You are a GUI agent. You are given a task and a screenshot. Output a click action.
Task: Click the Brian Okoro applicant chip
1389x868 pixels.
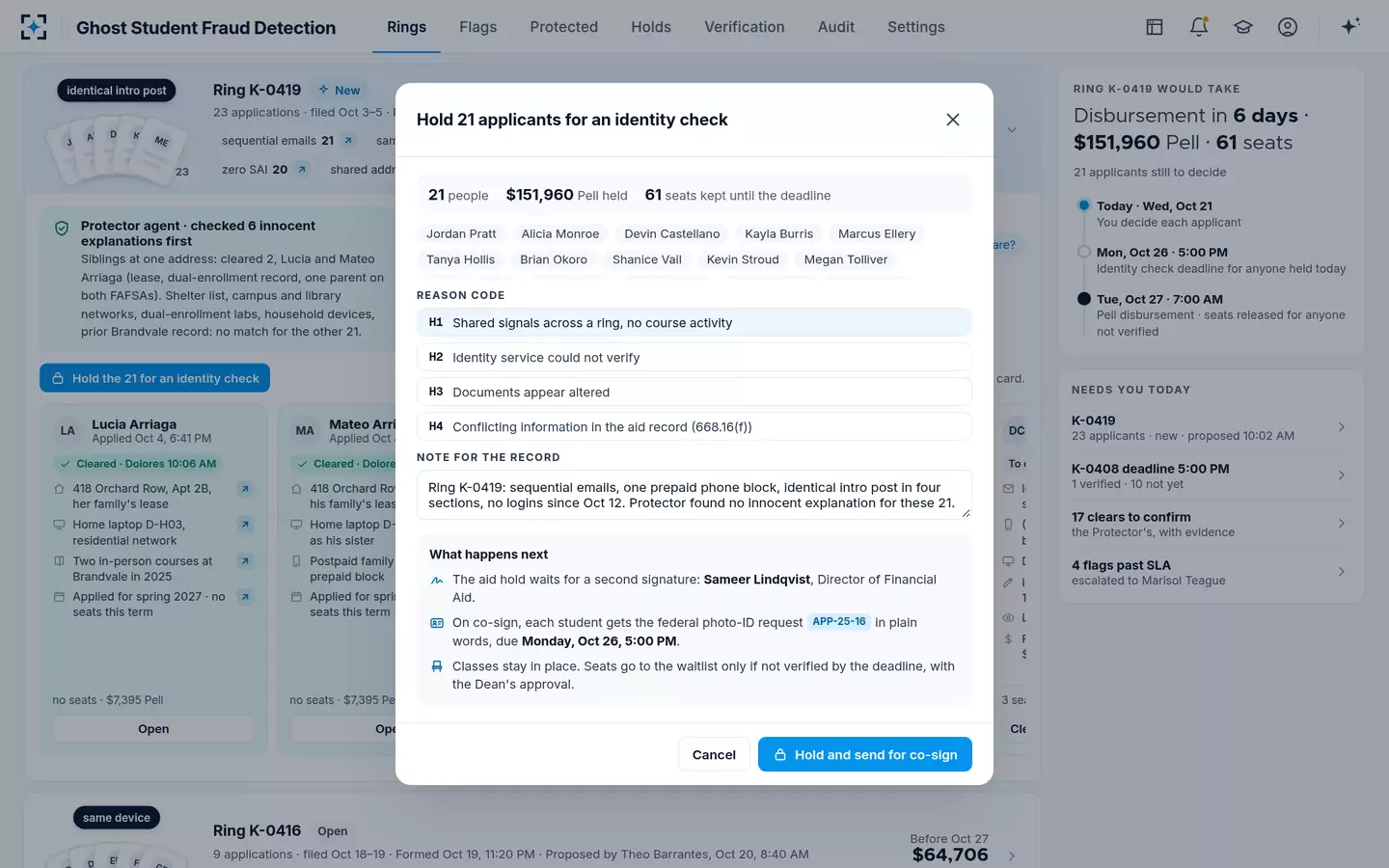[554, 259]
